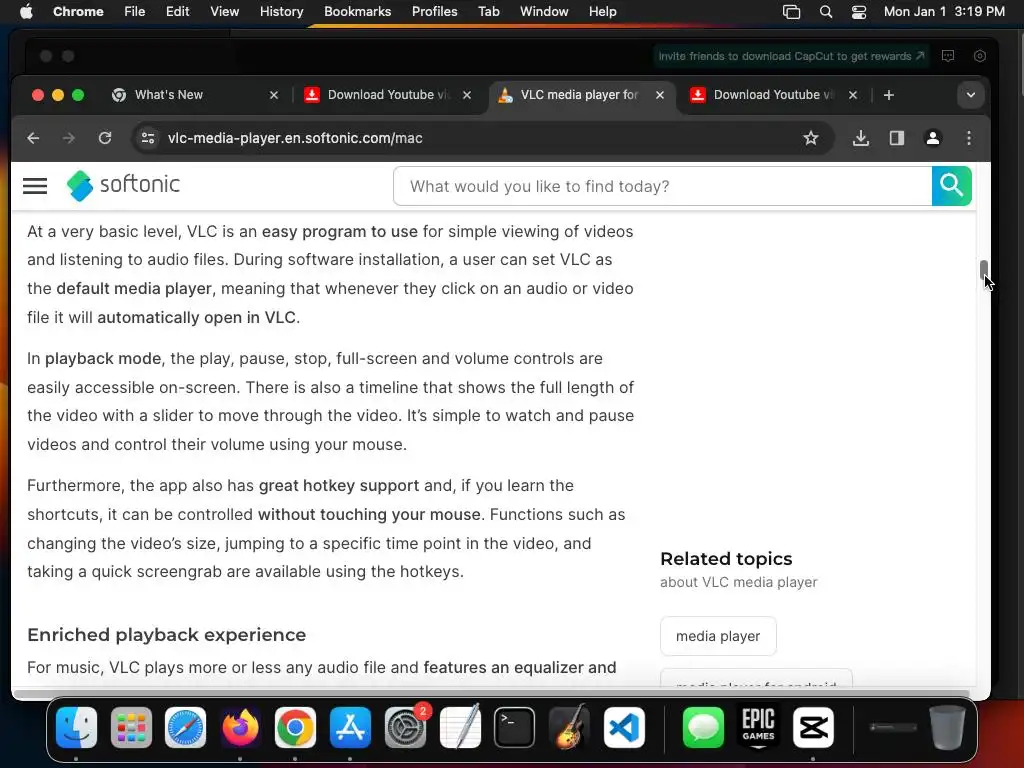1024x768 pixels.
Task: Open Control Center in menu bar
Action: pos(859,12)
